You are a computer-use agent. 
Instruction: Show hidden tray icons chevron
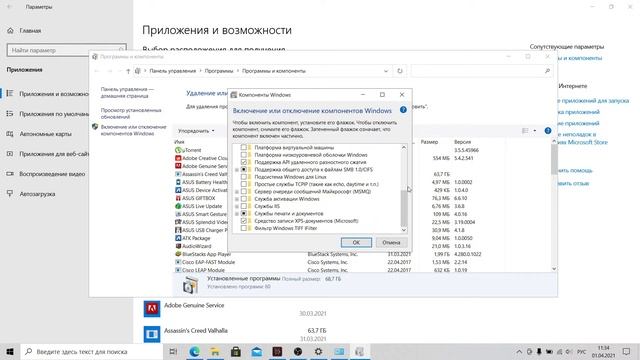[x=519, y=351]
